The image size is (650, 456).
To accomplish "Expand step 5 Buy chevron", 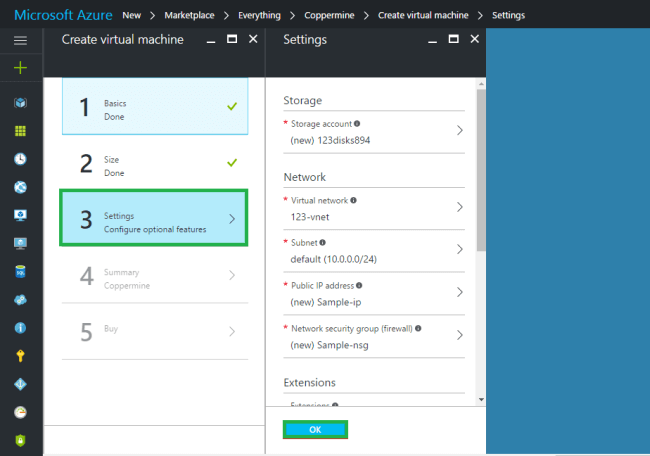I will (x=232, y=332).
